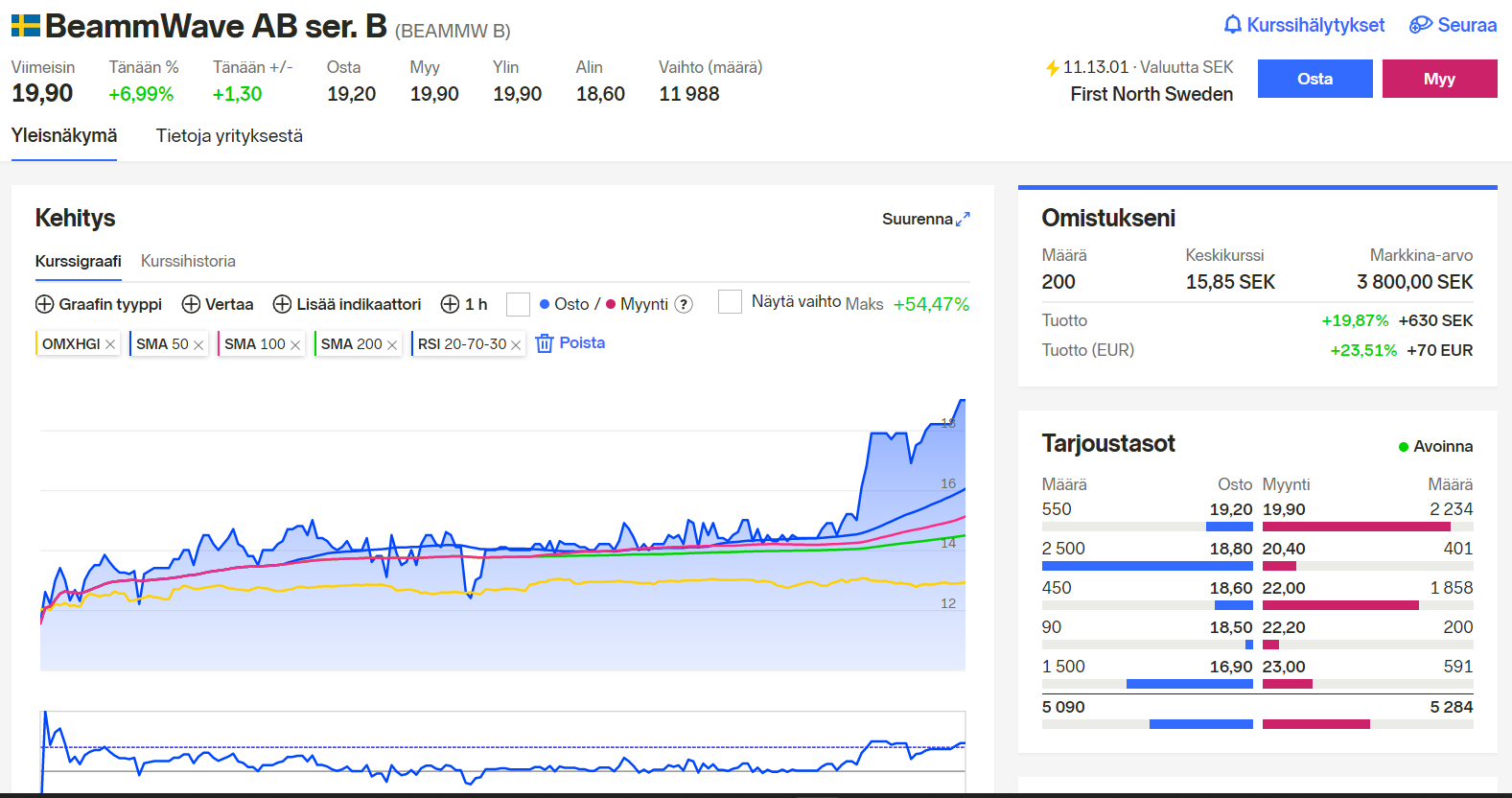Viewport: 1512px width, 798px height.
Task: Remove the SMA 50 indicator
Action: click(198, 344)
